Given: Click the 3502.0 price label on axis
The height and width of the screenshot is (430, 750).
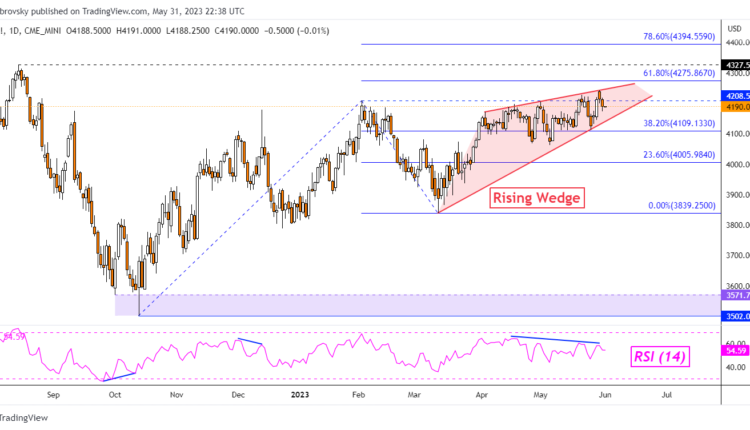Looking at the screenshot, I should click(735, 317).
